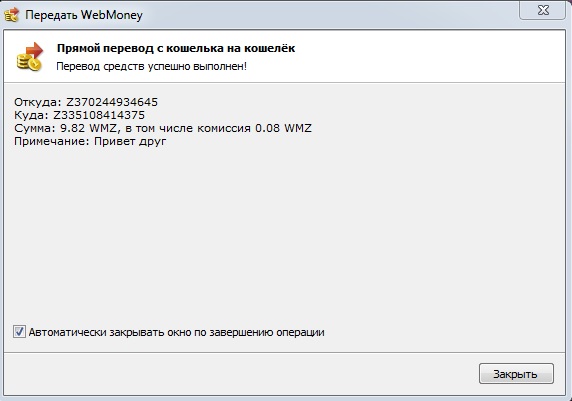Viewport: 572px width, 401px height.
Task: Click the 'Примечание:' label
Action: (x=52, y=142)
